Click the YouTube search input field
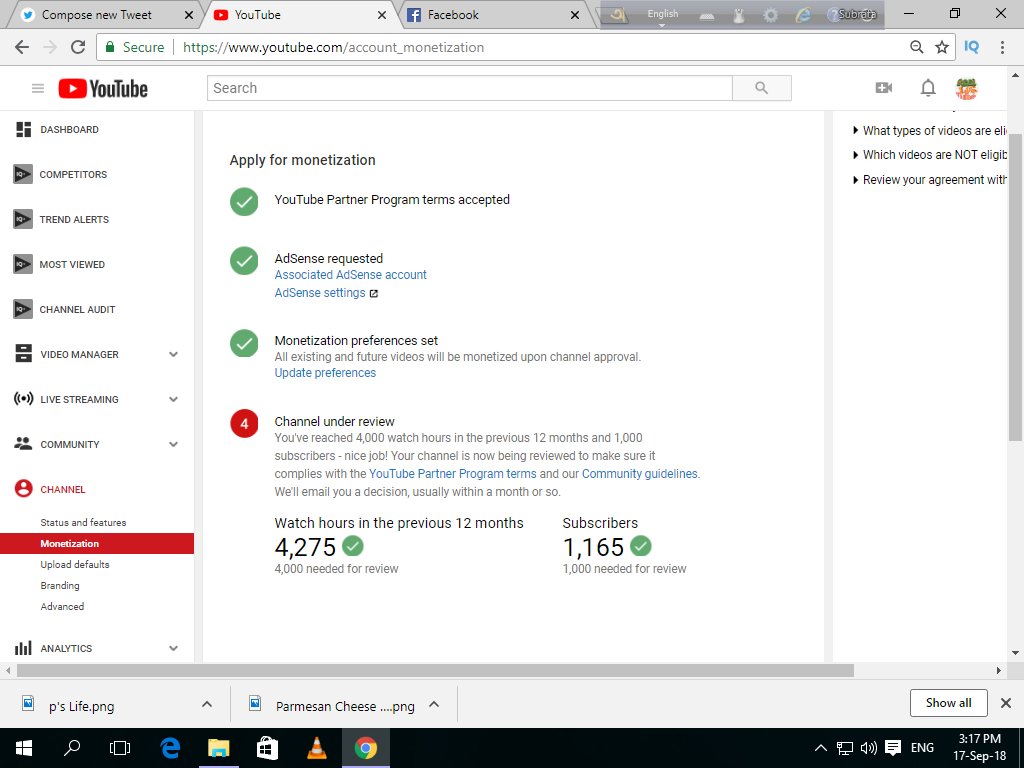Image resolution: width=1024 pixels, height=768 pixels. click(470, 88)
